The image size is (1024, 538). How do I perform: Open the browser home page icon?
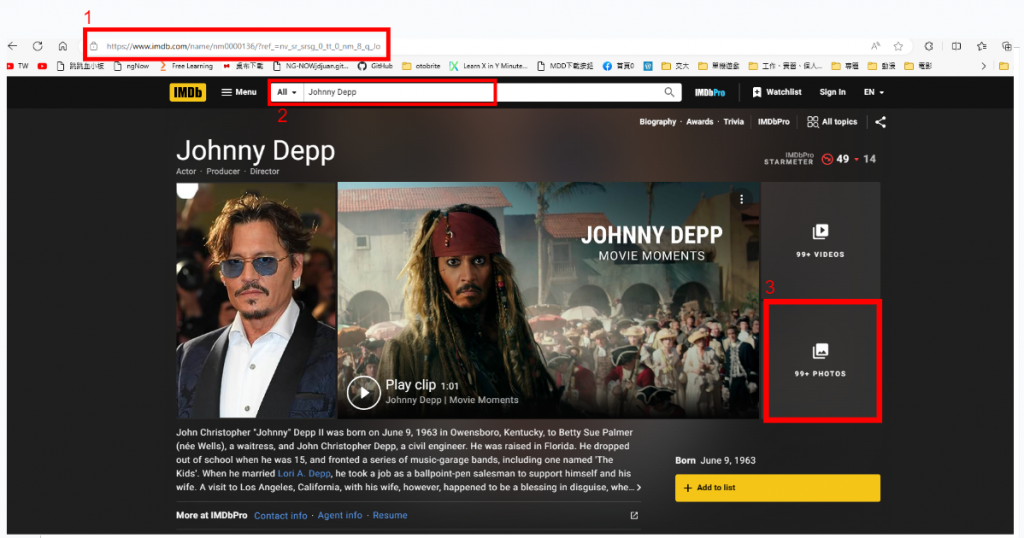pos(63,46)
